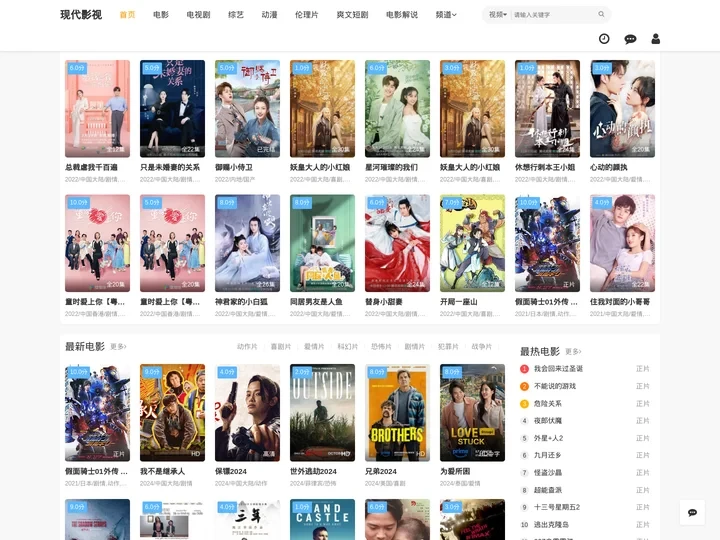The width and height of the screenshot is (720, 540).
Task: Open the 星河璀璨的我们 poster
Action: click(x=397, y=109)
